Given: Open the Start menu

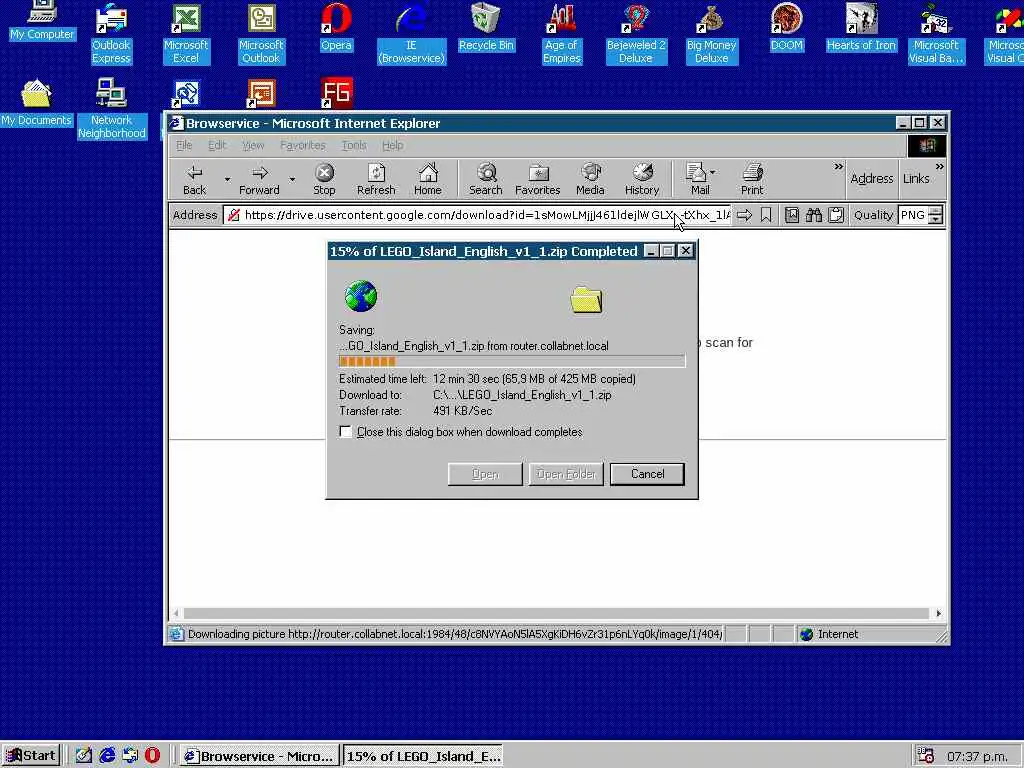Looking at the screenshot, I should click(31, 756).
